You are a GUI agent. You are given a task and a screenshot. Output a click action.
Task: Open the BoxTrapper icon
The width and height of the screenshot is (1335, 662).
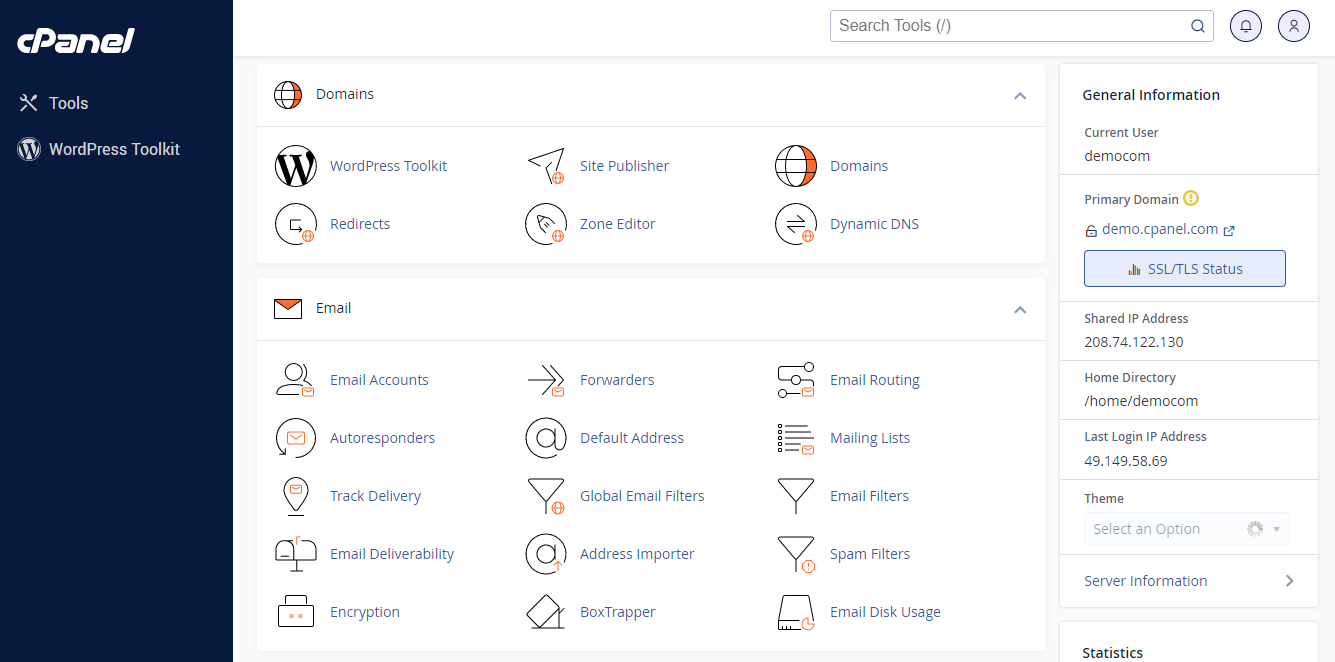click(546, 611)
